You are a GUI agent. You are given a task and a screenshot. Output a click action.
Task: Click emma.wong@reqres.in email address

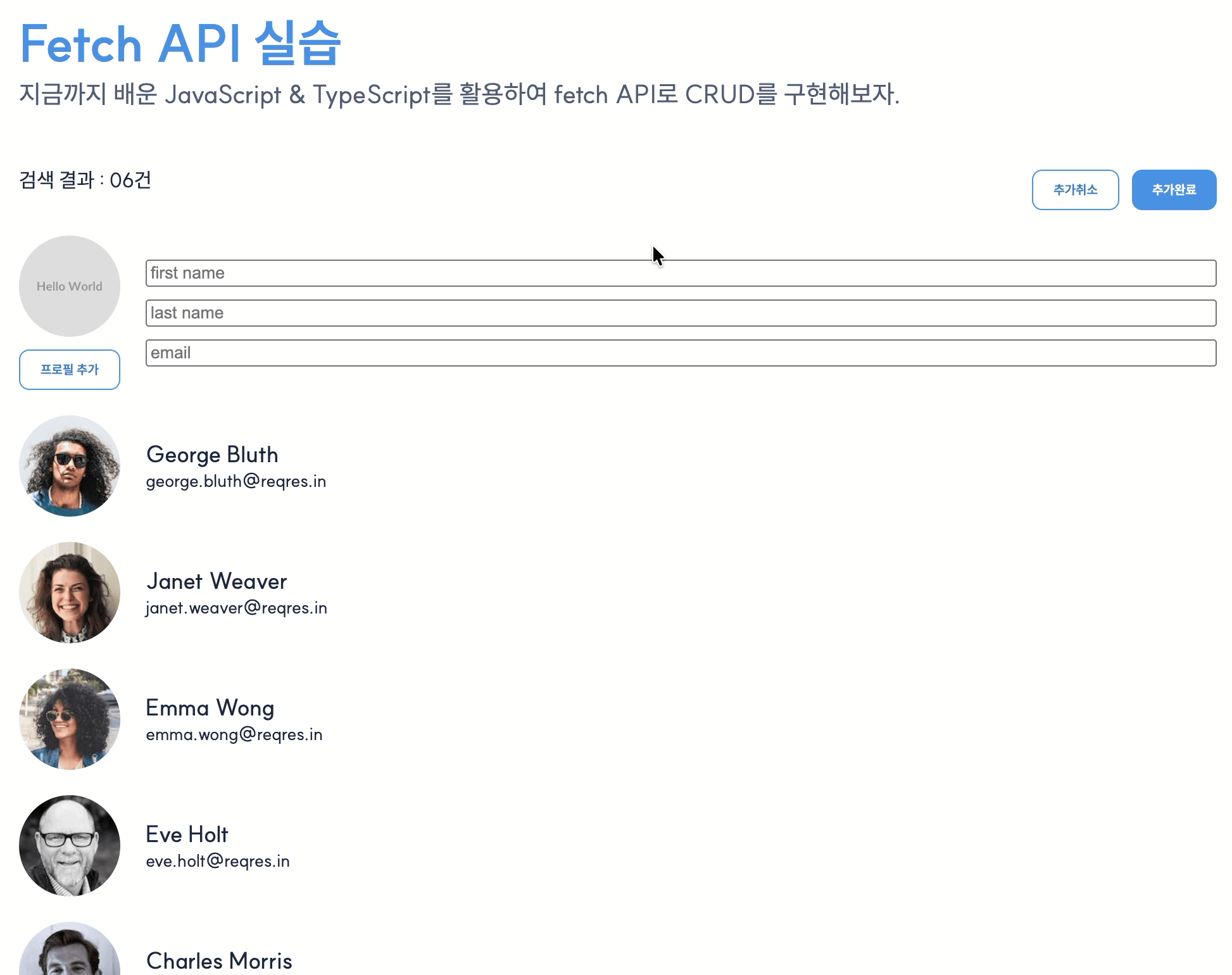[x=234, y=735]
